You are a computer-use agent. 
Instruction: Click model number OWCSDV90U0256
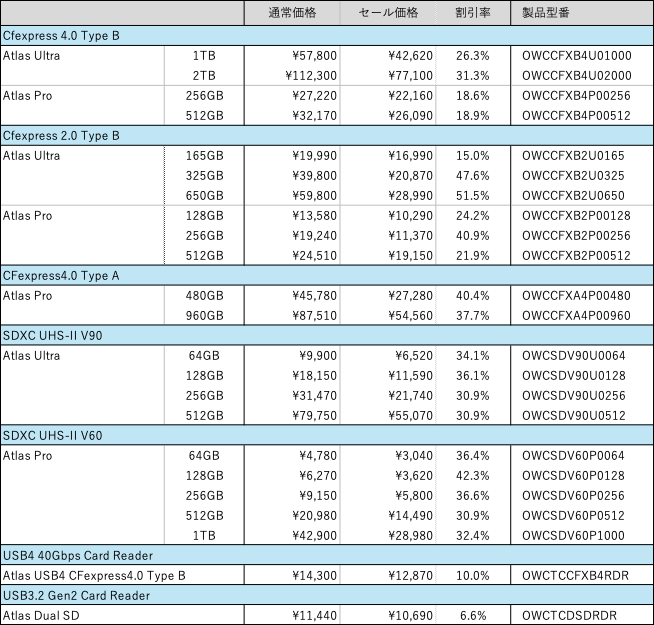click(x=574, y=396)
